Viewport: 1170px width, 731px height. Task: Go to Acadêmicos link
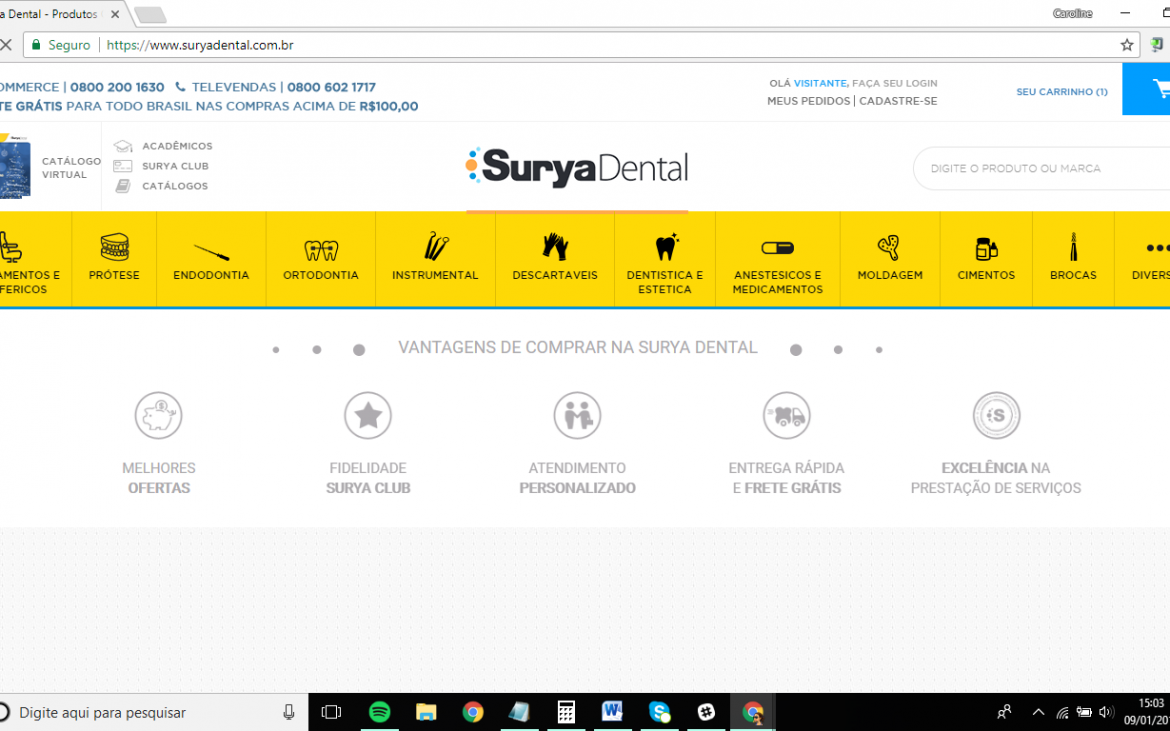(x=177, y=146)
